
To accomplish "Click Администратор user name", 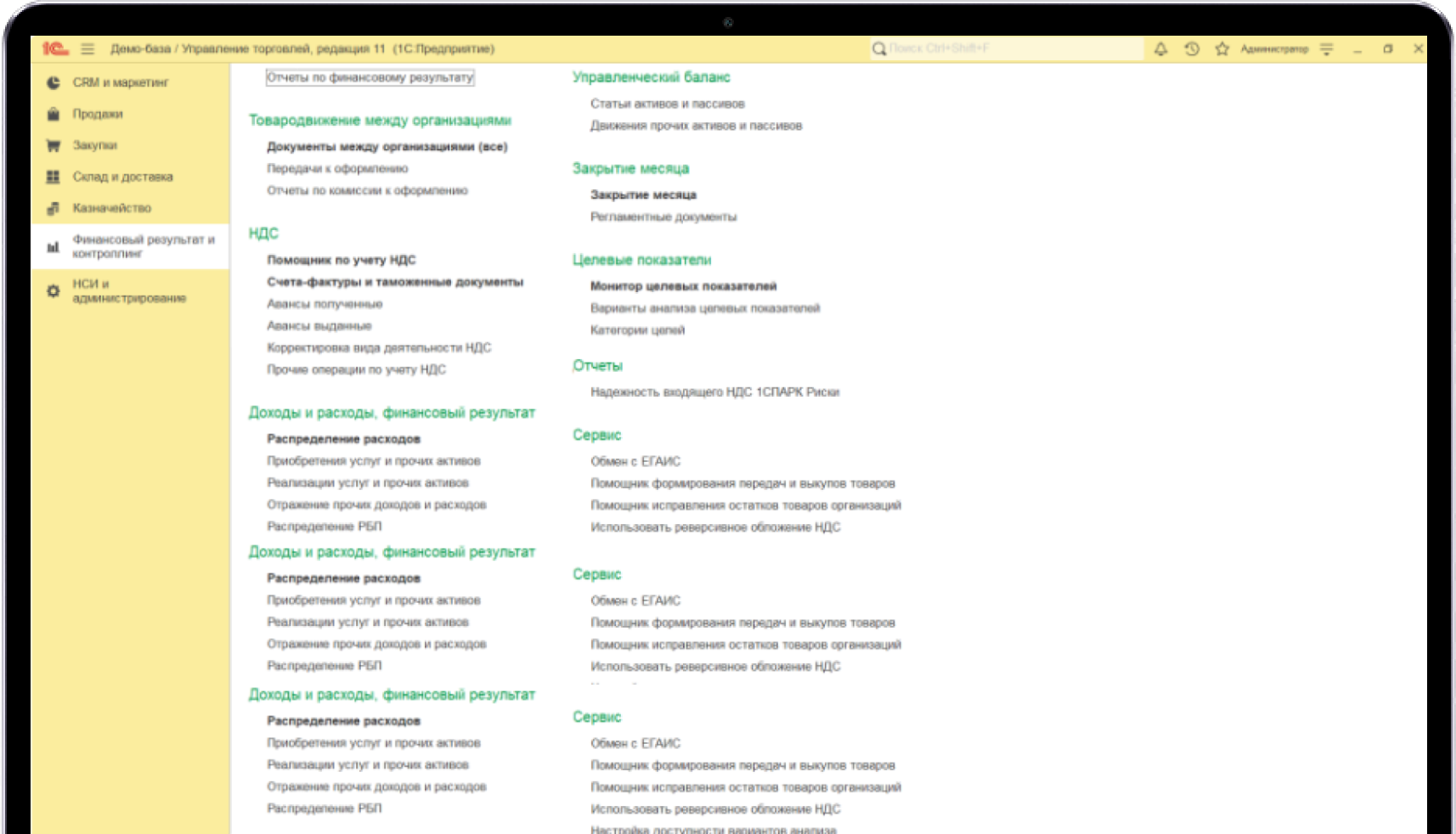I will tap(1273, 49).
